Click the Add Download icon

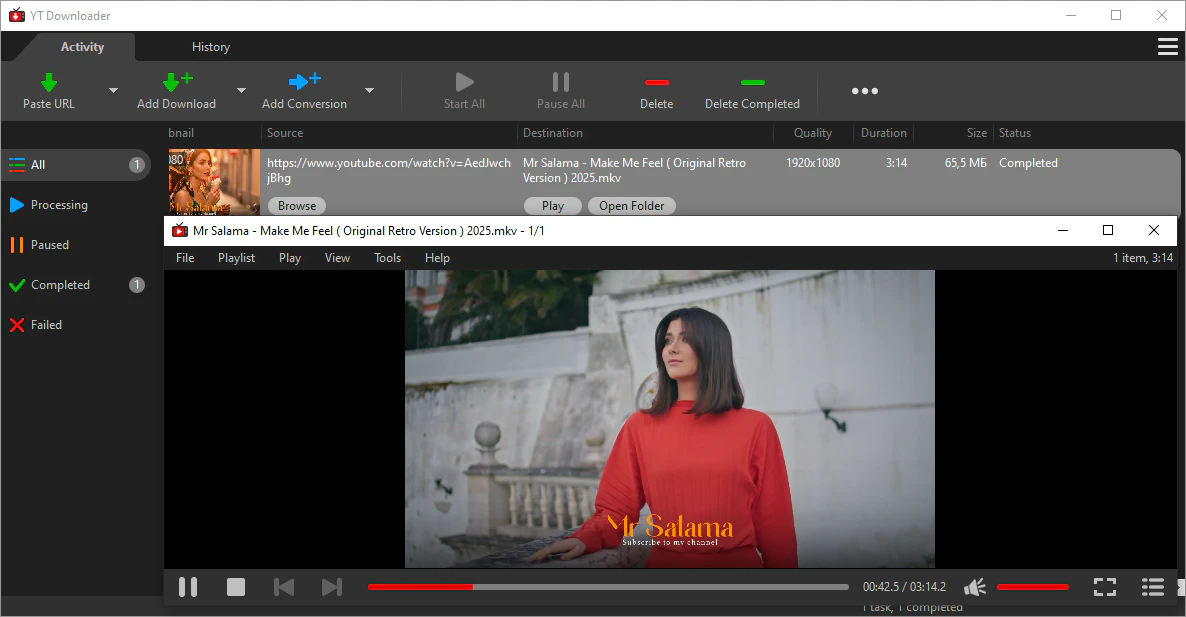(x=176, y=83)
